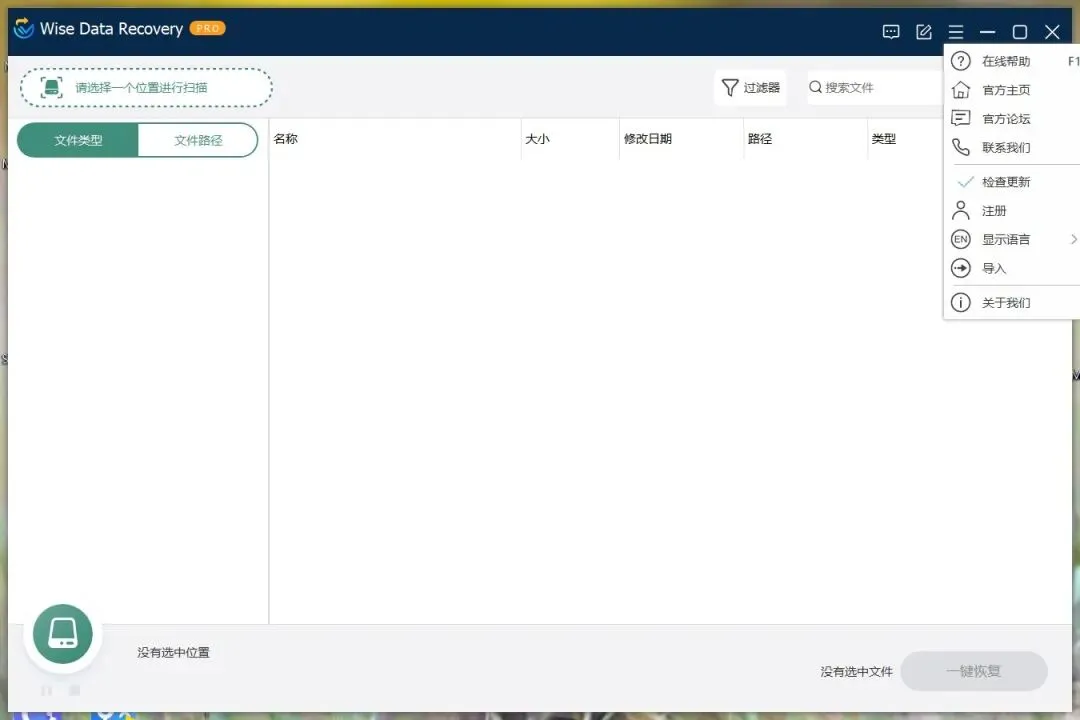
Task: Click the 没有选中文件 status text
Action: (856, 672)
